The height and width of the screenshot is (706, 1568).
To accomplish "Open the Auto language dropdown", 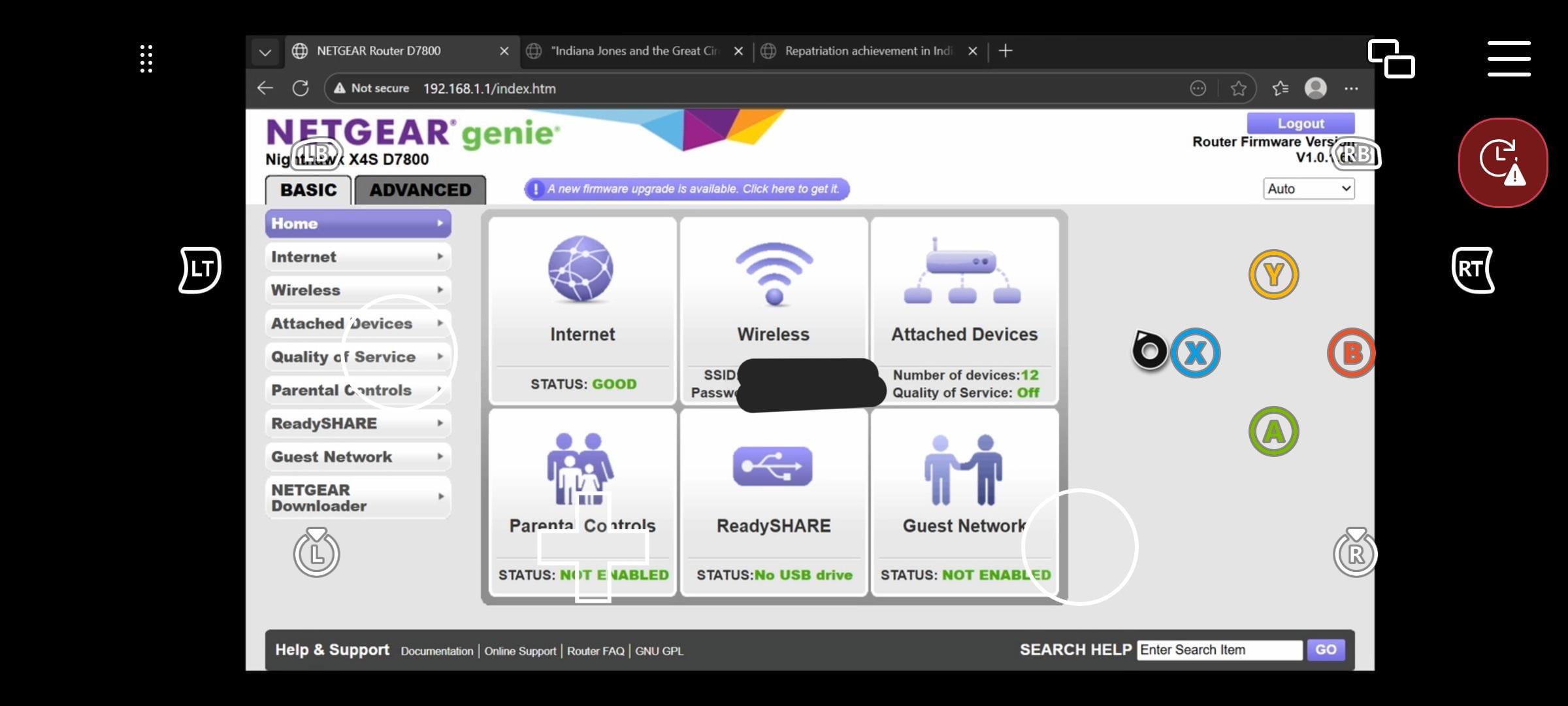I will pos(1308,189).
